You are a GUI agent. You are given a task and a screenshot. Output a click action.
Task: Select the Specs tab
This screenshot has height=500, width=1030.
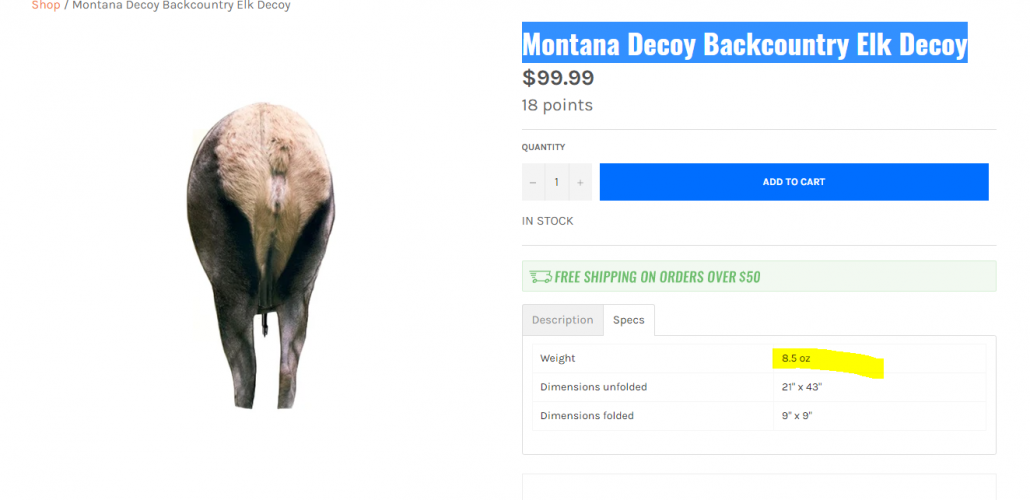(629, 320)
